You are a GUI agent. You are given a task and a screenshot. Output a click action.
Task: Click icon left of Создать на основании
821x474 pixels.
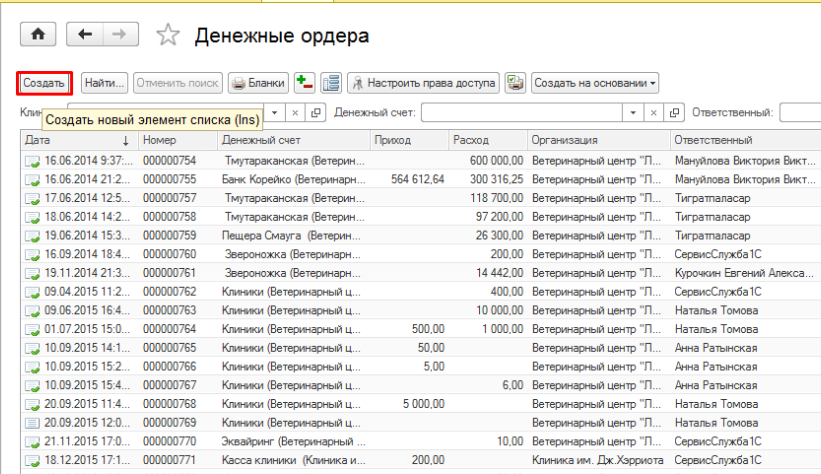click(x=515, y=83)
